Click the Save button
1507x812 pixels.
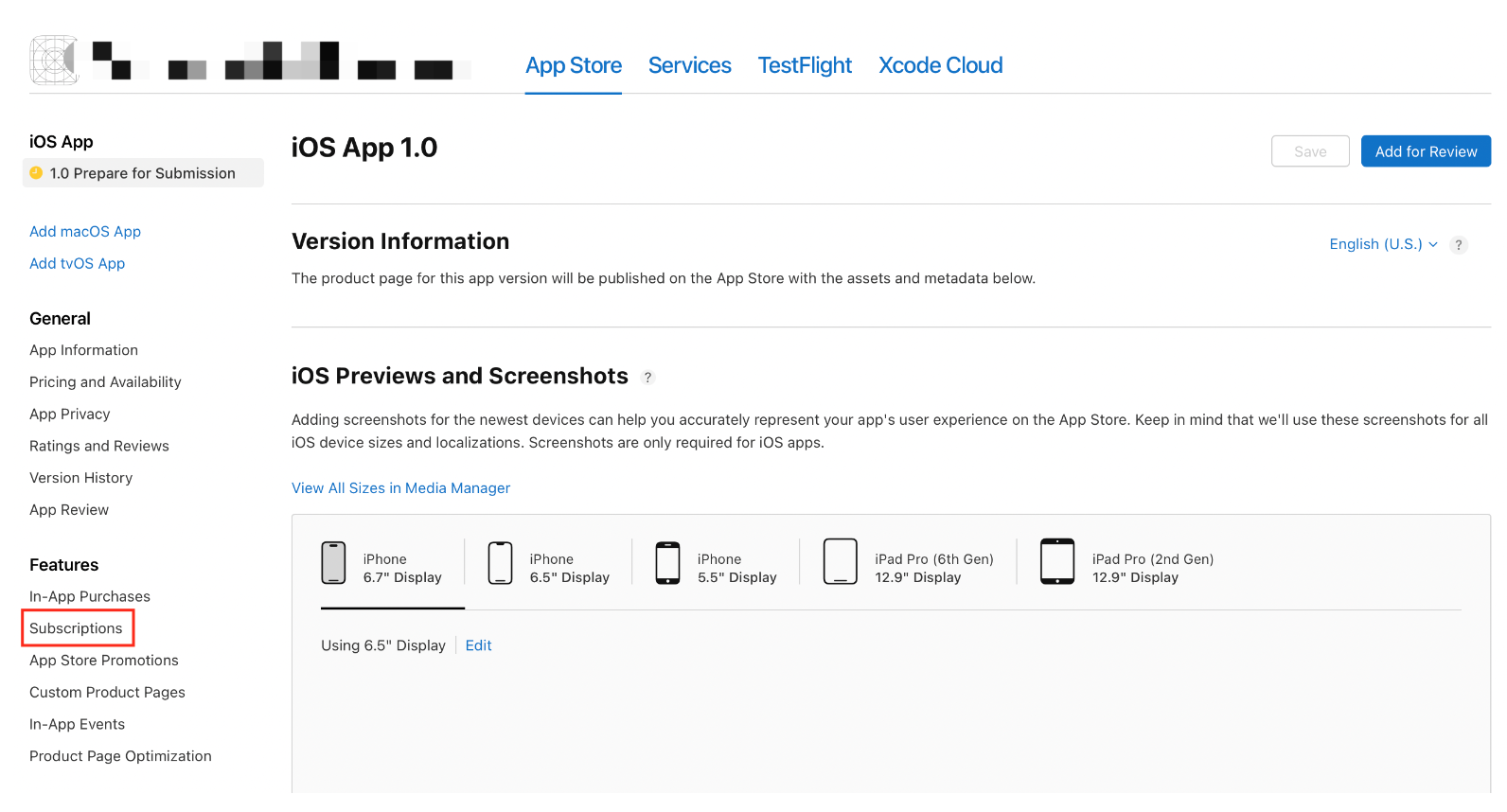pos(1310,151)
